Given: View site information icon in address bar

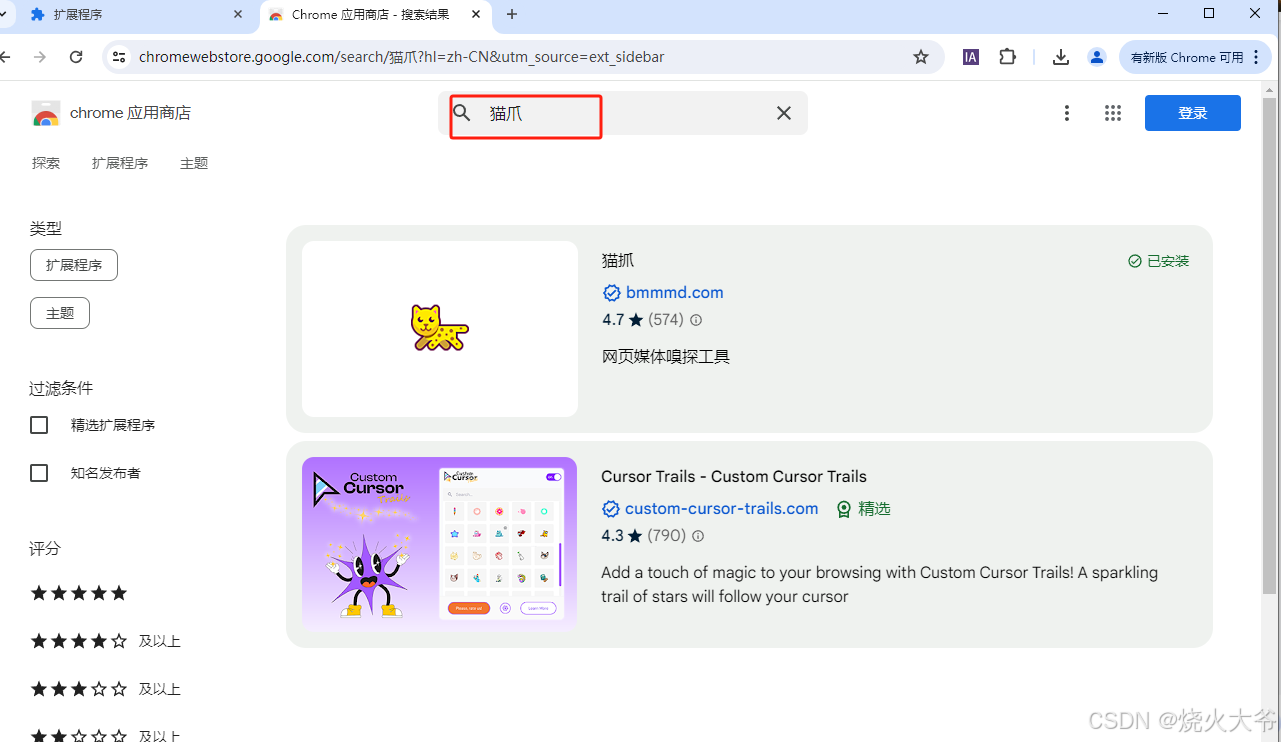Looking at the screenshot, I should (119, 57).
